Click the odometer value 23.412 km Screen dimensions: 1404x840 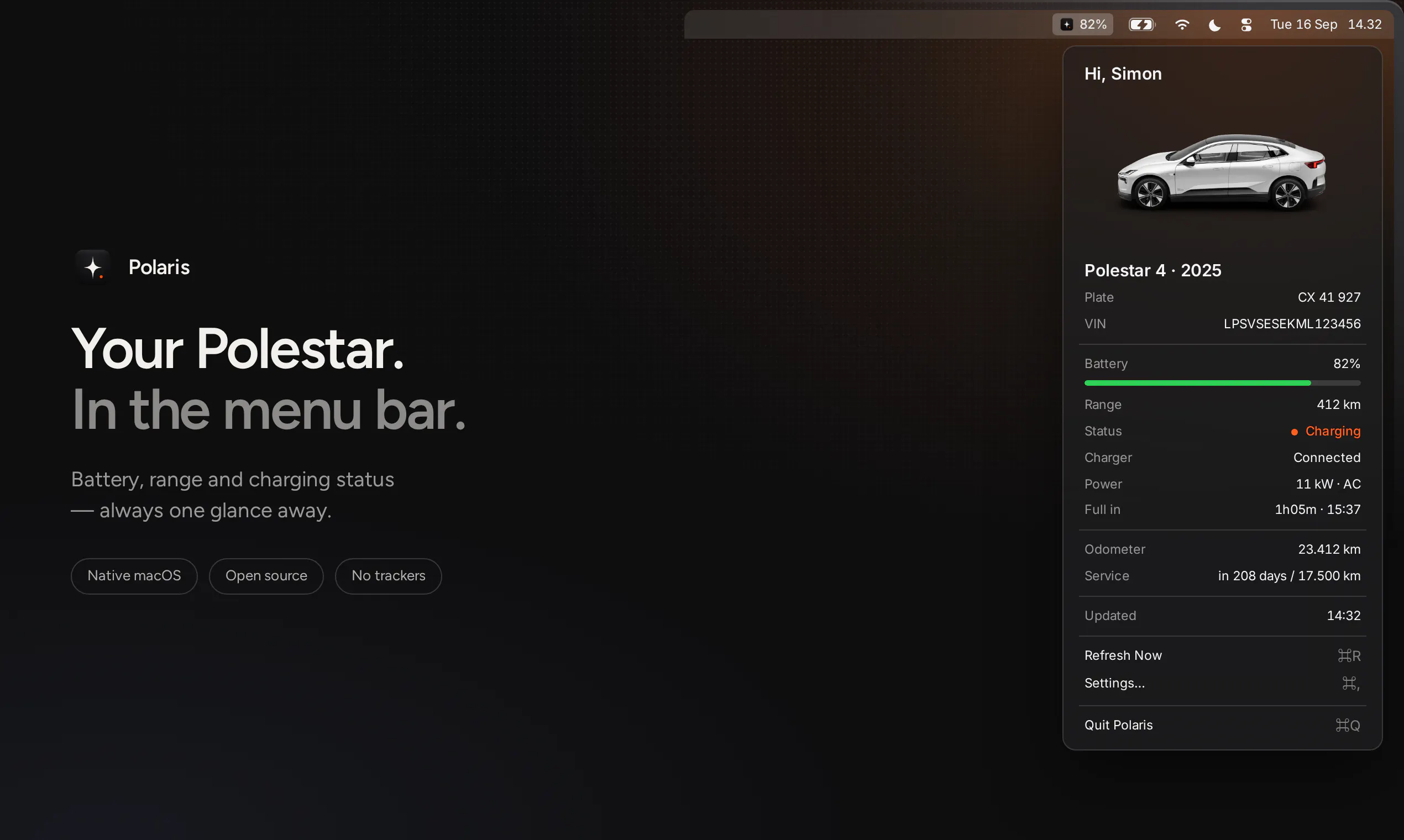coord(1329,549)
